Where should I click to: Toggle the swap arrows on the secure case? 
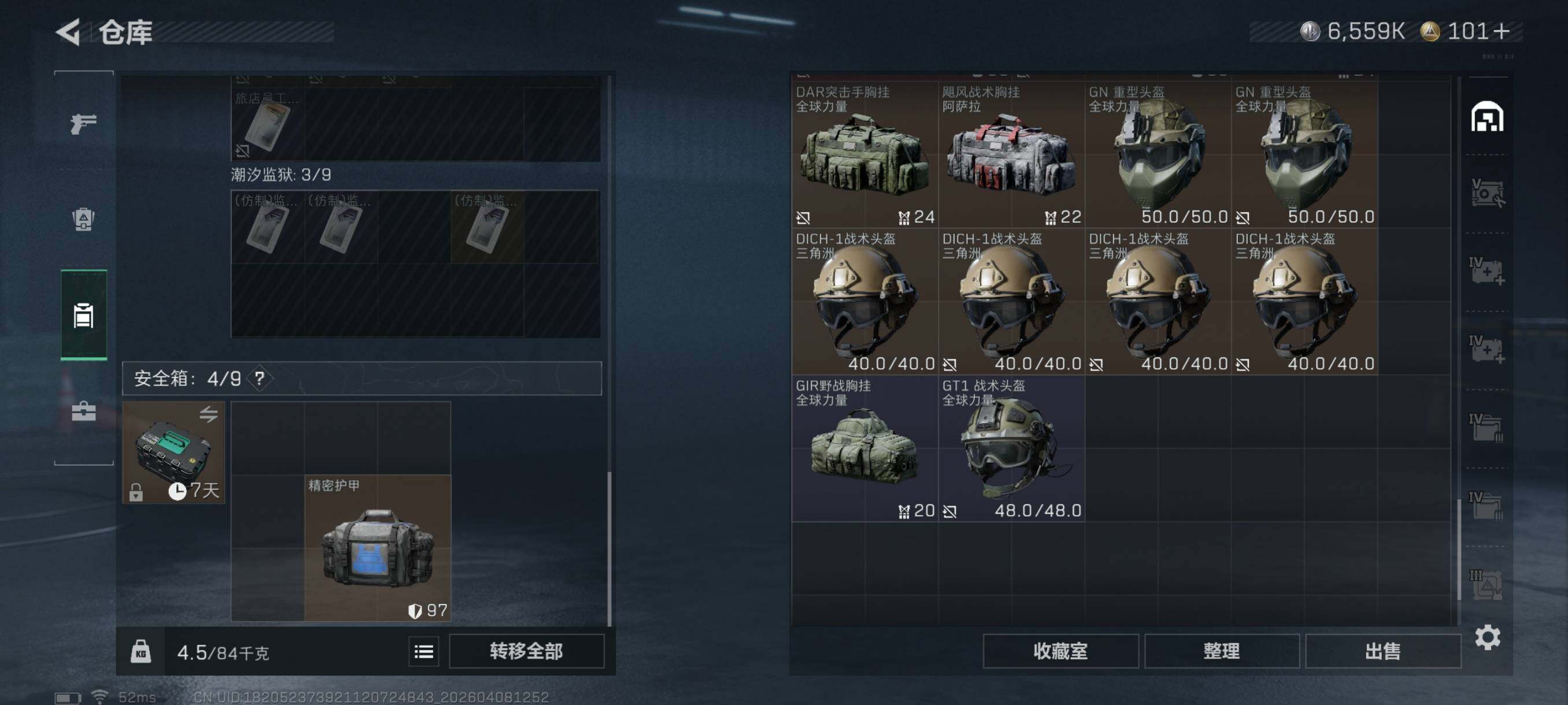(x=208, y=414)
